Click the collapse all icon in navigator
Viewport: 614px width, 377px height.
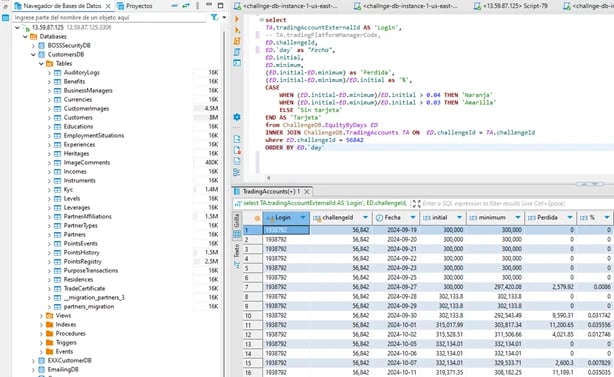[x=174, y=6]
